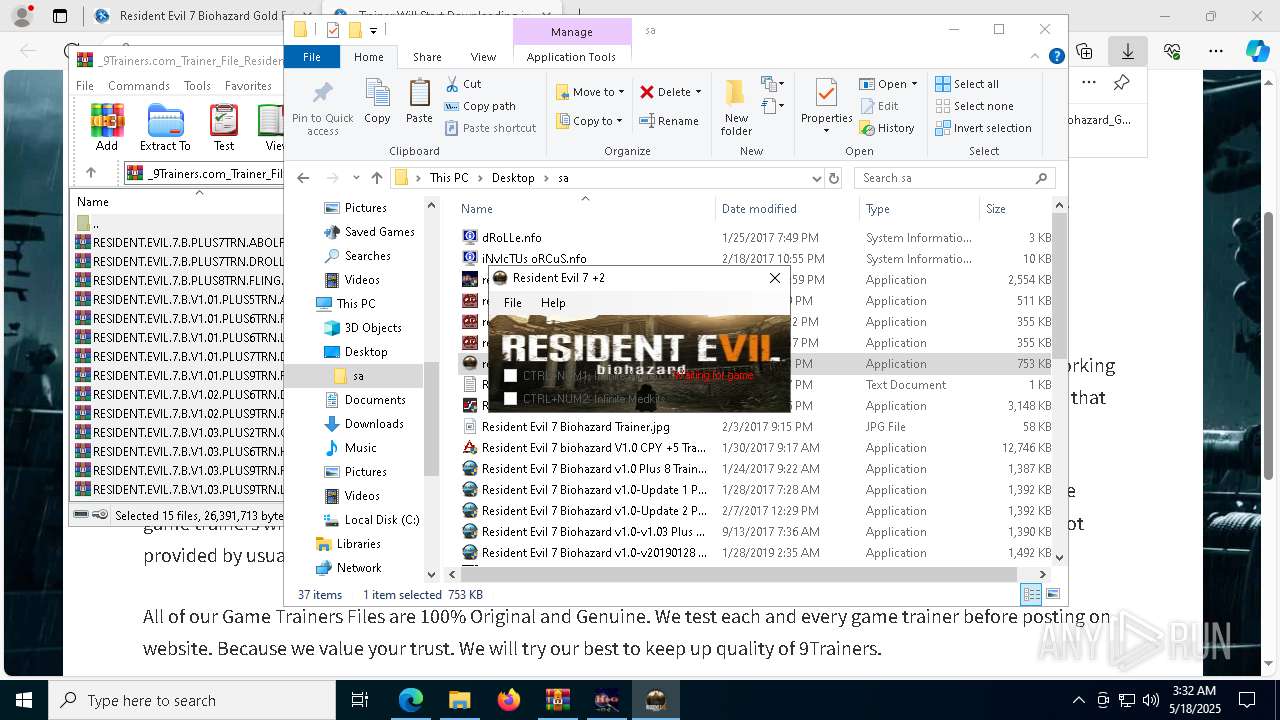This screenshot has width=1280, height=720.
Task: Click WinRAR Extract To icon
Action: (165, 127)
